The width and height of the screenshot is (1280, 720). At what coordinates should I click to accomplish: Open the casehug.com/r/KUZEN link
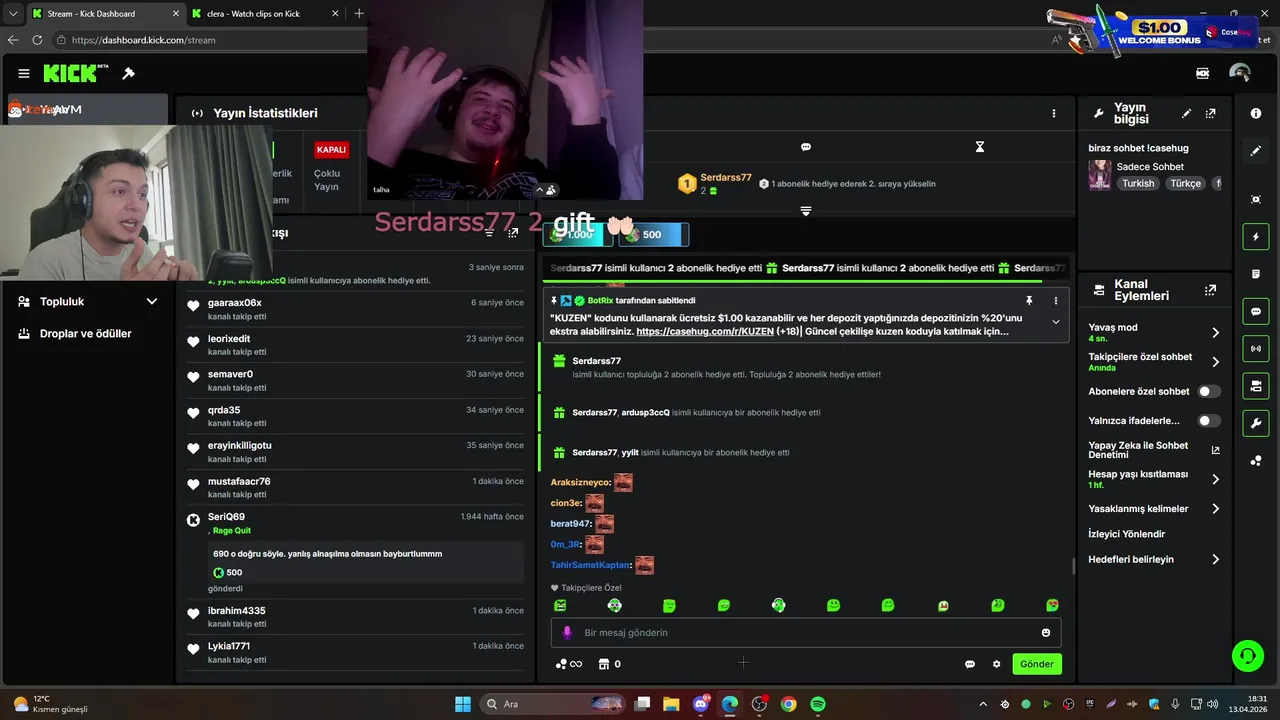point(705,331)
